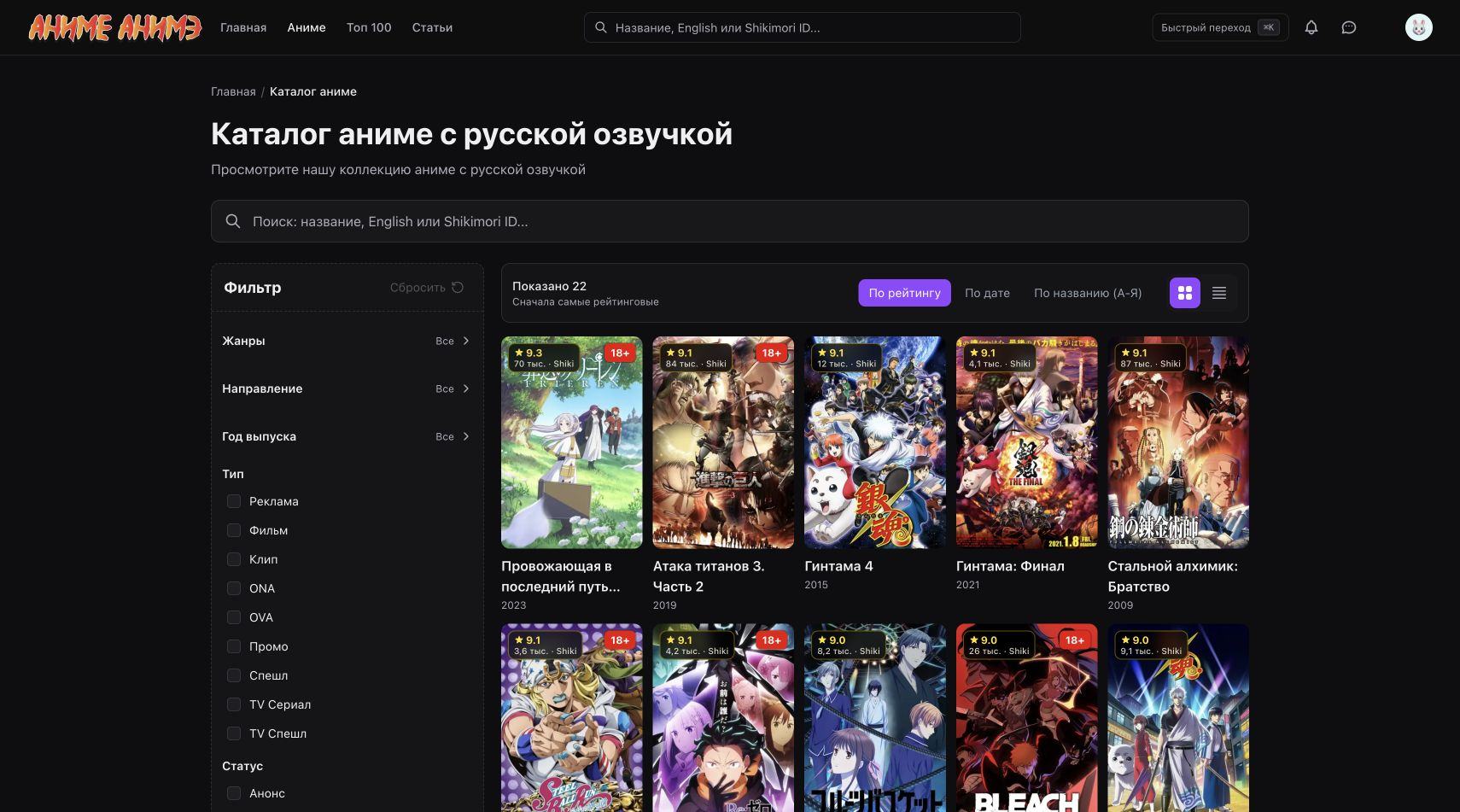
Task: Open Провожающая в последний путь title
Action: pyautogui.click(x=560, y=576)
